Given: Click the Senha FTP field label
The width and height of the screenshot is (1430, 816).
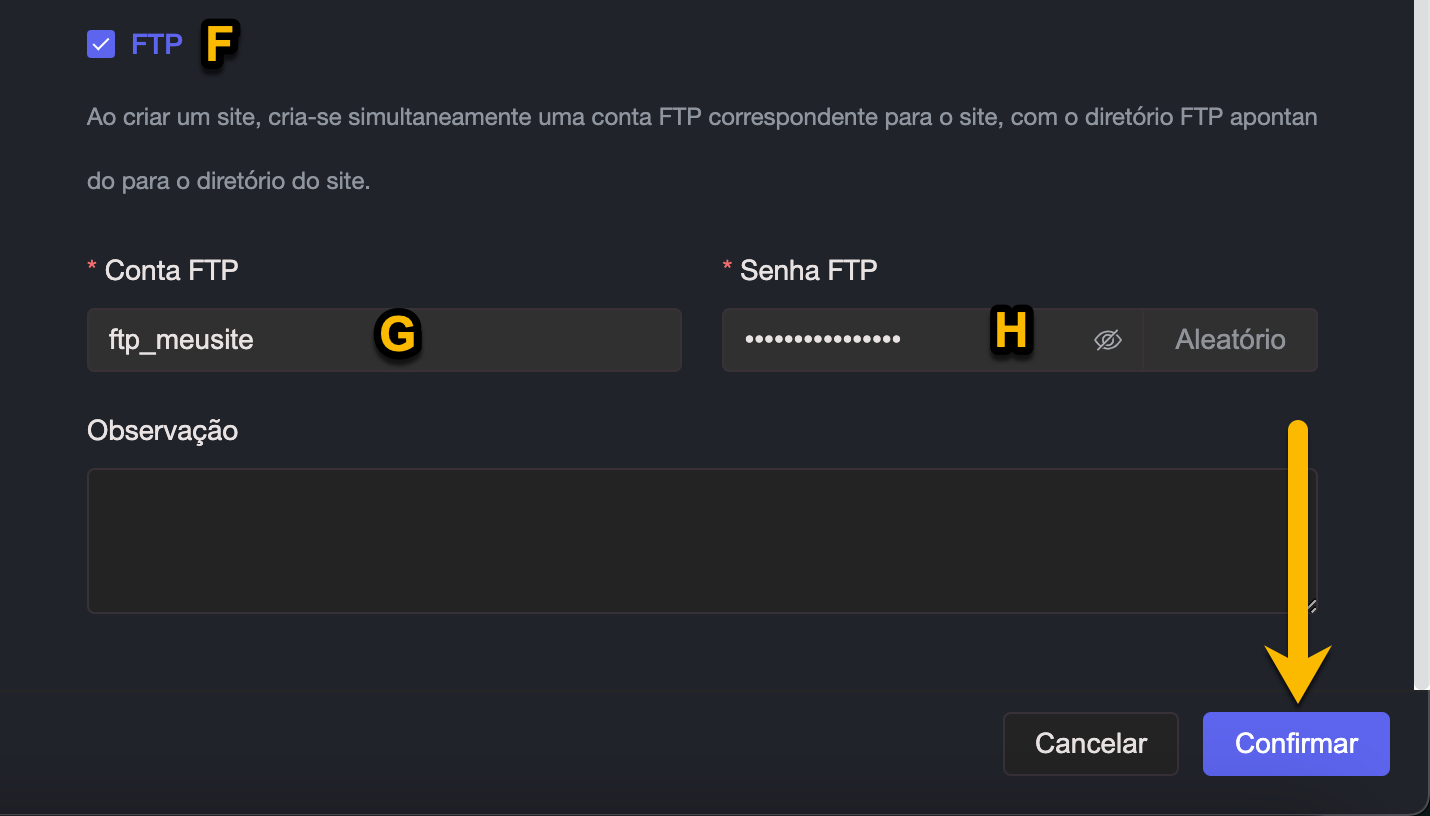Looking at the screenshot, I should pos(808,270).
